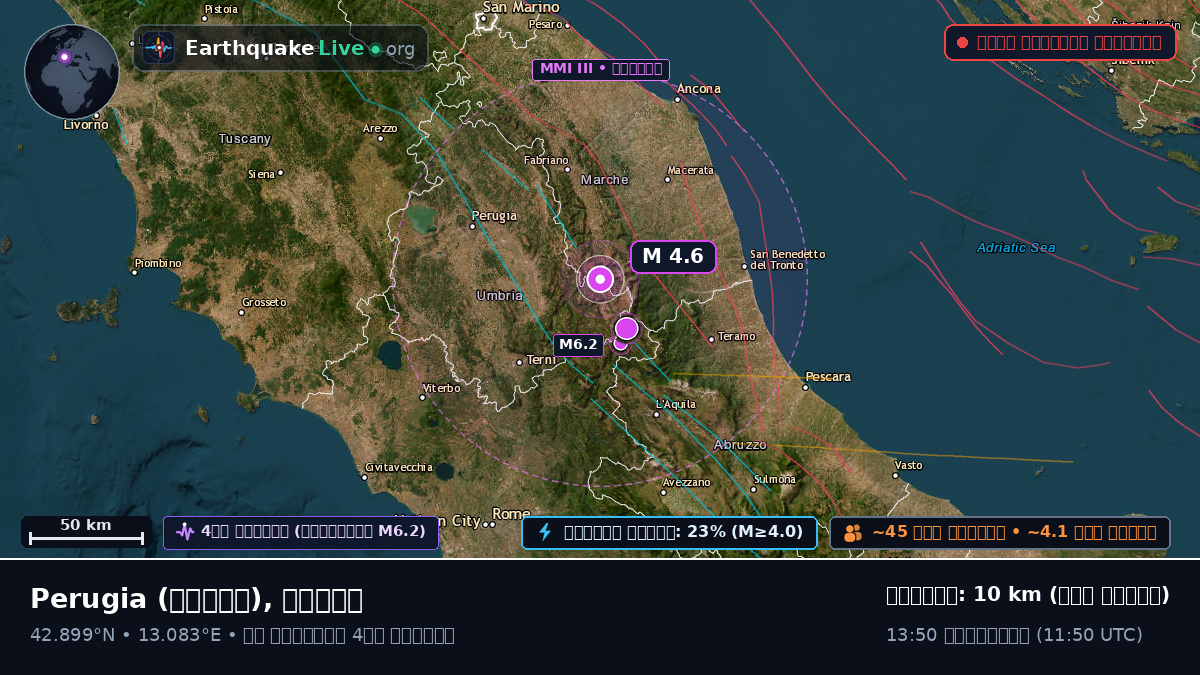
Task: Select the M 4.6 epicenter marker
Action: point(600,279)
